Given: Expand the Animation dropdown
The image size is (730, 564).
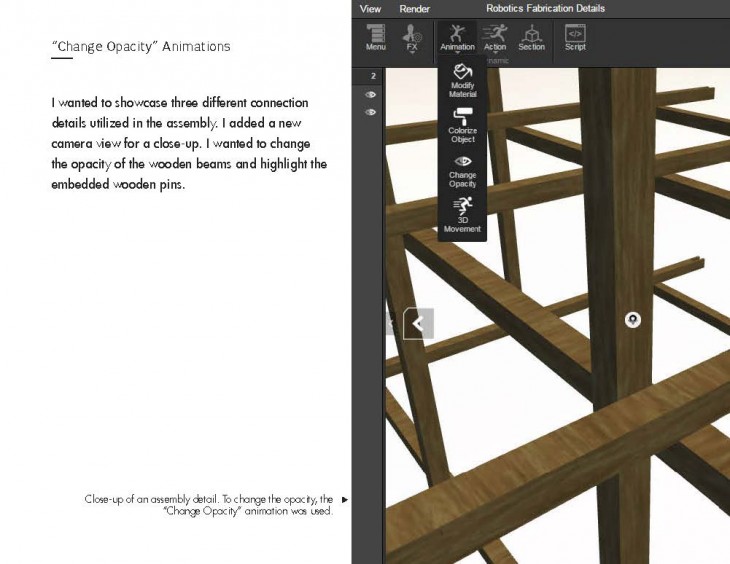Looking at the screenshot, I should pyautogui.click(x=457, y=38).
